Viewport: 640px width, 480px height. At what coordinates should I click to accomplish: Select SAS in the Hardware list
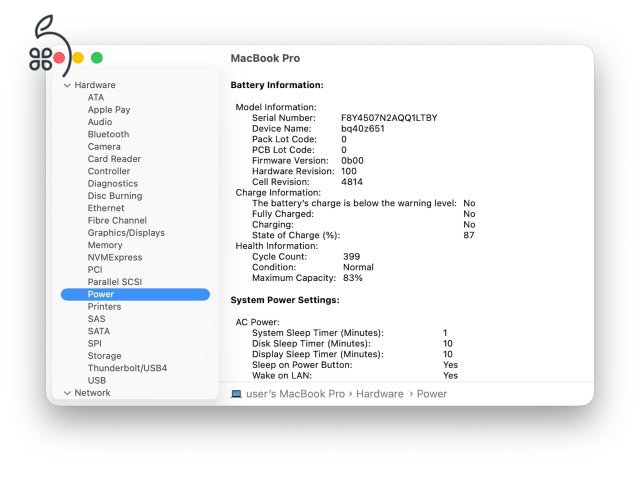click(97, 319)
